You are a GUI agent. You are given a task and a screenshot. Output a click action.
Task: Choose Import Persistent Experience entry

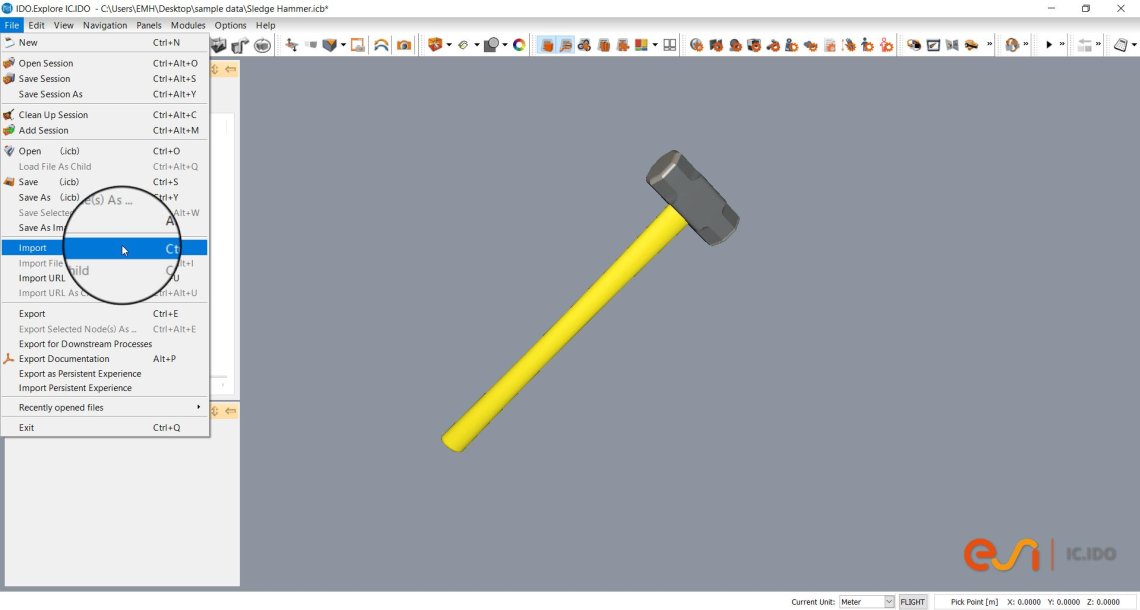(x=105, y=388)
